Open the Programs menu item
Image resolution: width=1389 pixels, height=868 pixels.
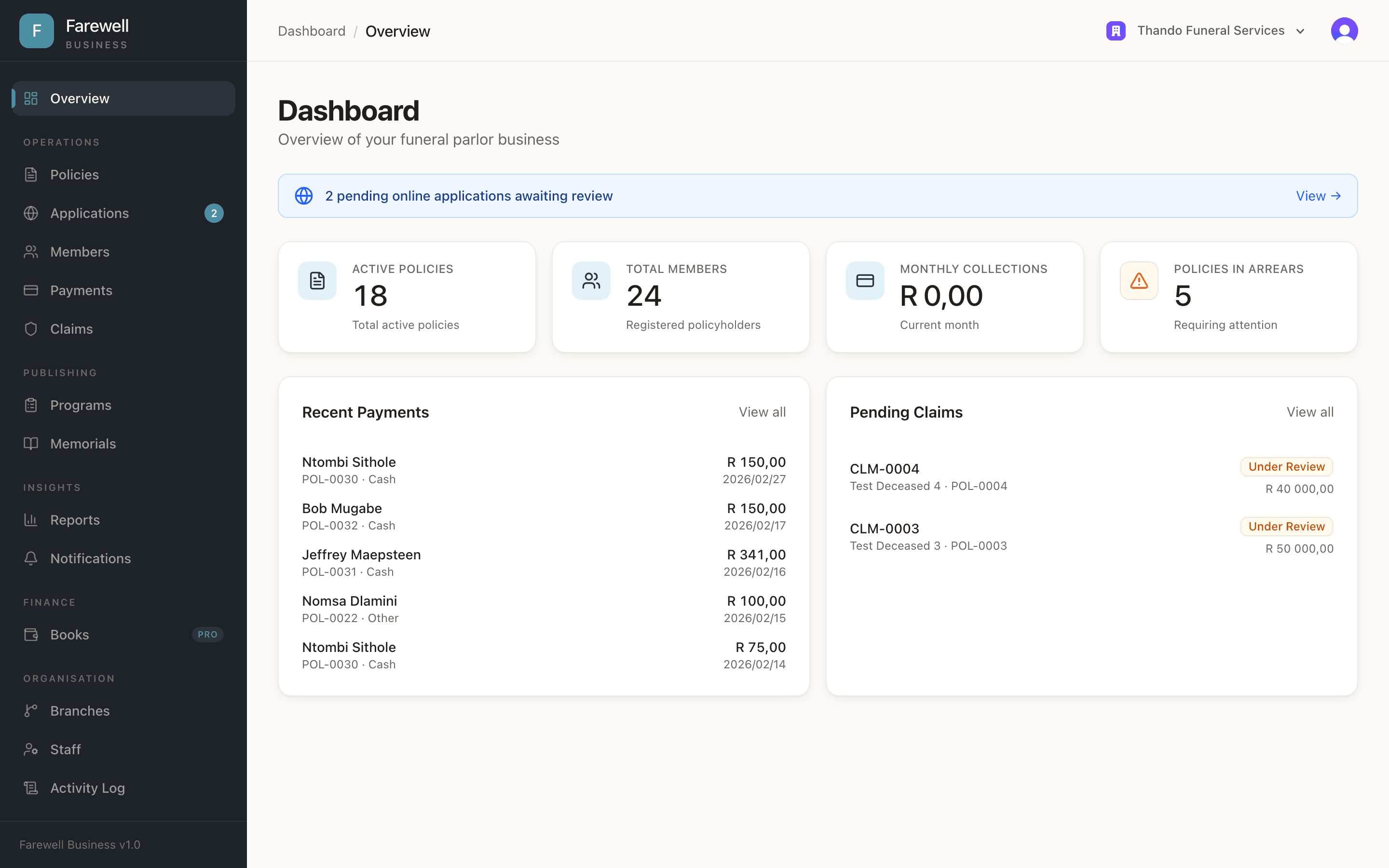(123, 405)
